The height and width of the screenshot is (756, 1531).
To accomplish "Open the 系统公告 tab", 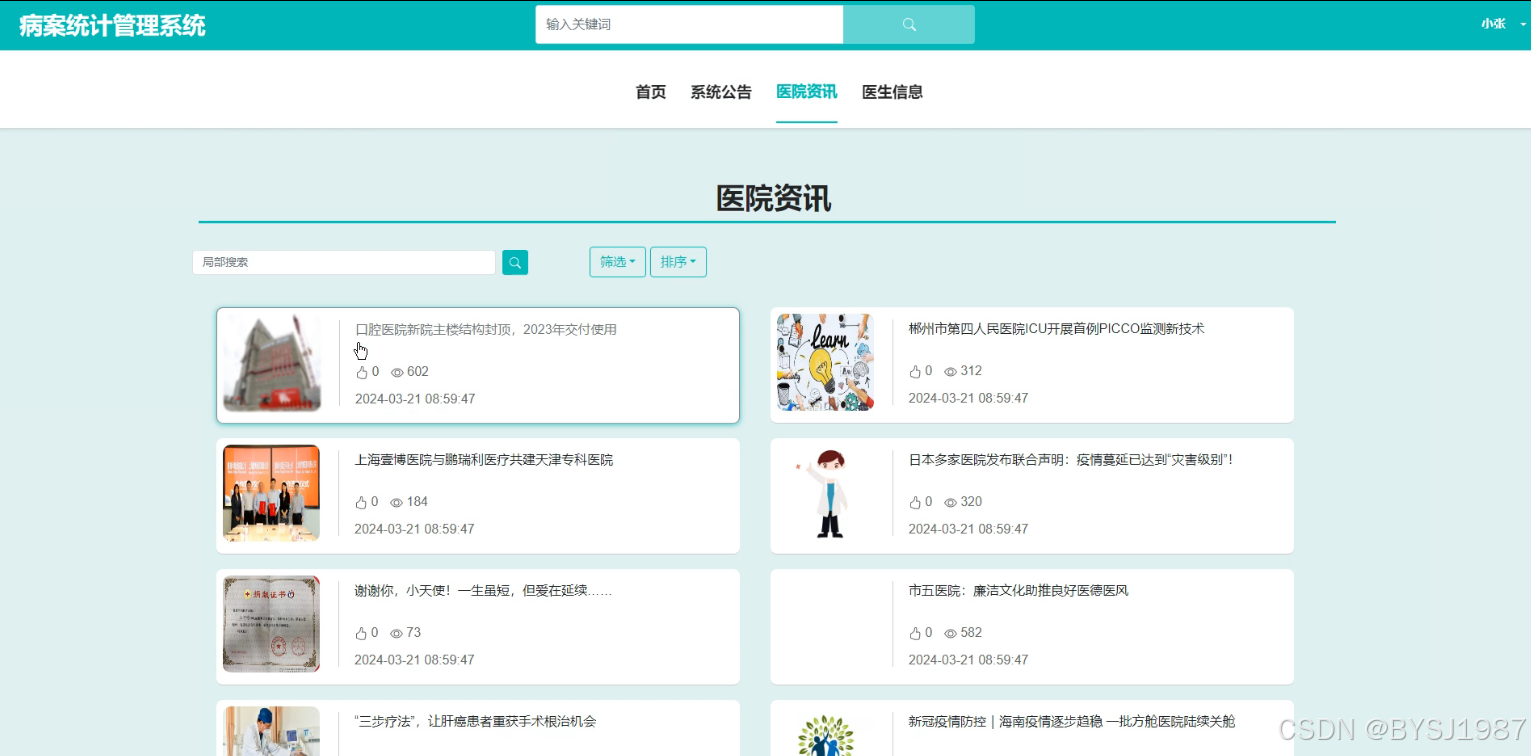I will pos(721,92).
